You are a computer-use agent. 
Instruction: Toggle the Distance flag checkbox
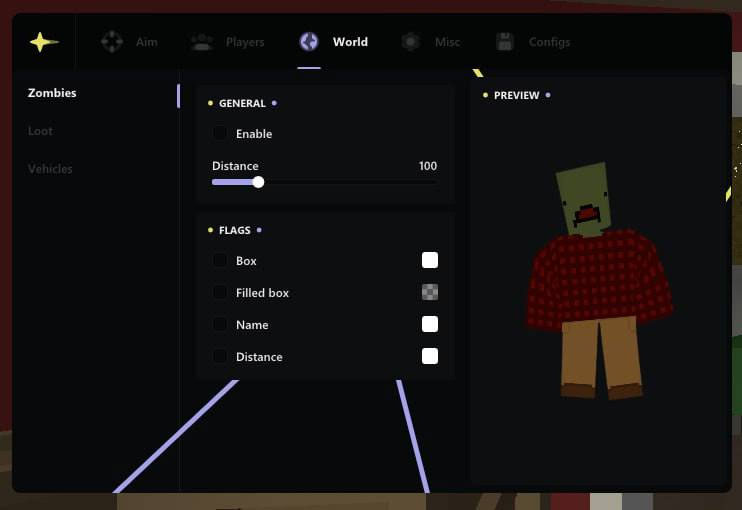220,356
